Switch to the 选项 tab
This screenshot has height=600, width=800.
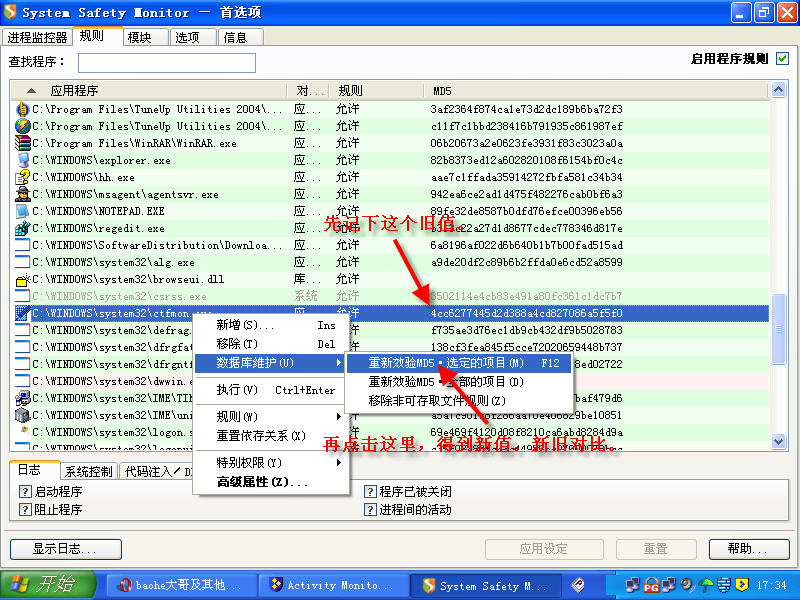[193, 37]
